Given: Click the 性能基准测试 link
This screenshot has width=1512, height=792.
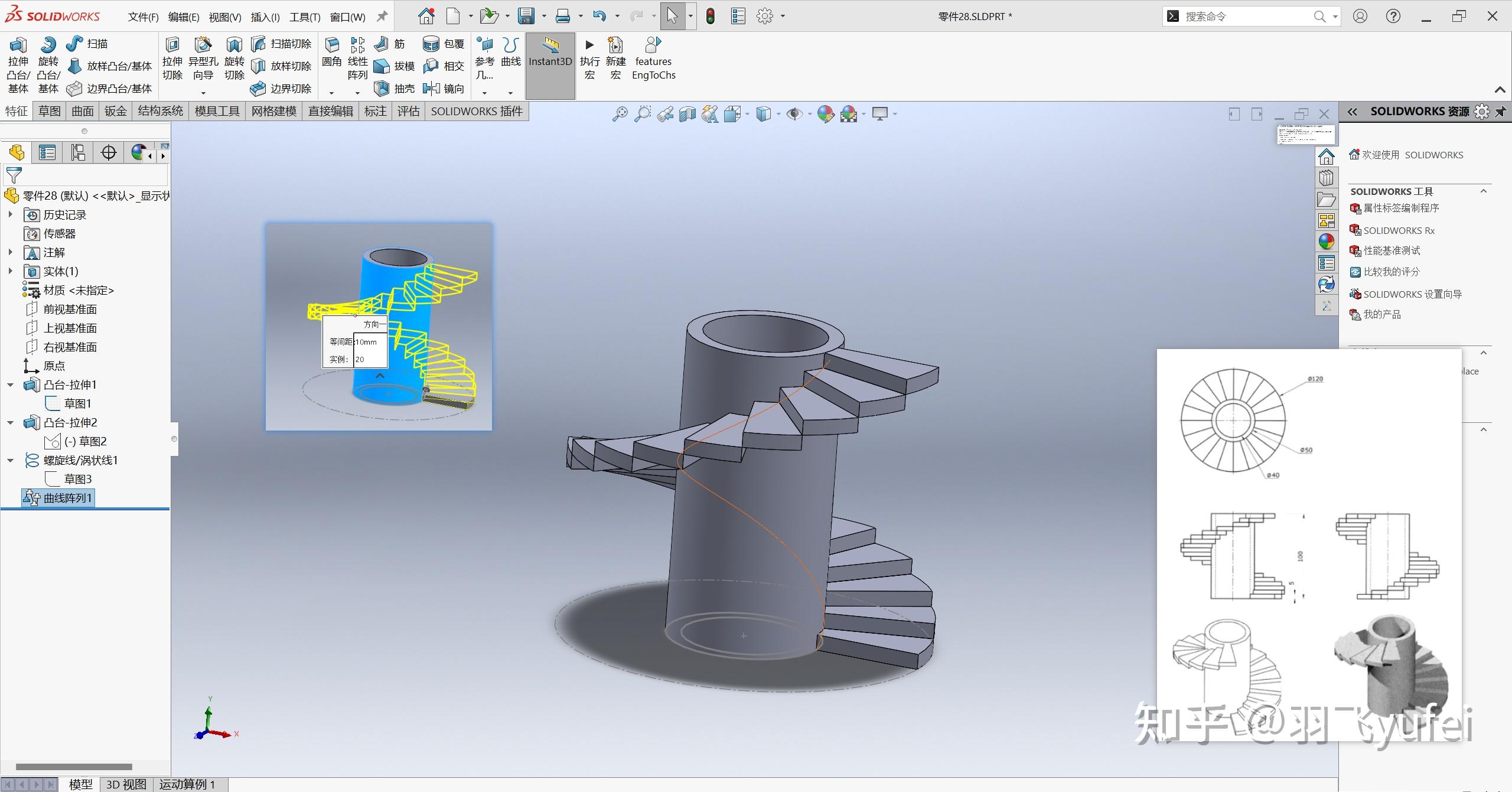Looking at the screenshot, I should click(x=1393, y=250).
